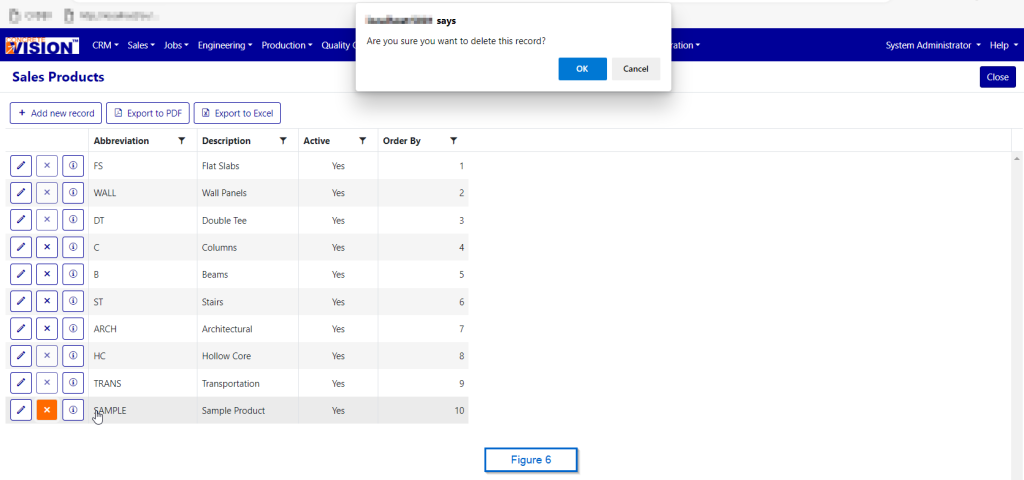Export the table to Excel
Viewport: 1024px width, 480px height.
(x=237, y=113)
